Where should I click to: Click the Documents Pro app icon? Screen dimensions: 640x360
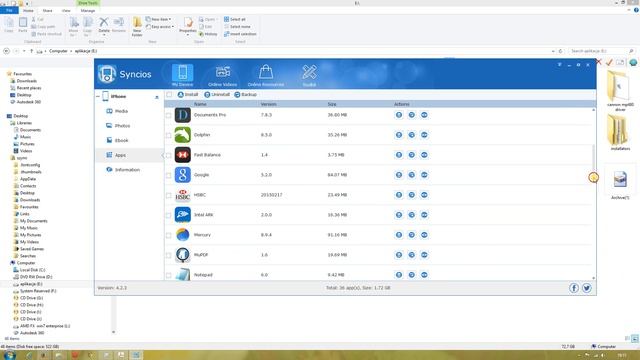tap(182, 115)
